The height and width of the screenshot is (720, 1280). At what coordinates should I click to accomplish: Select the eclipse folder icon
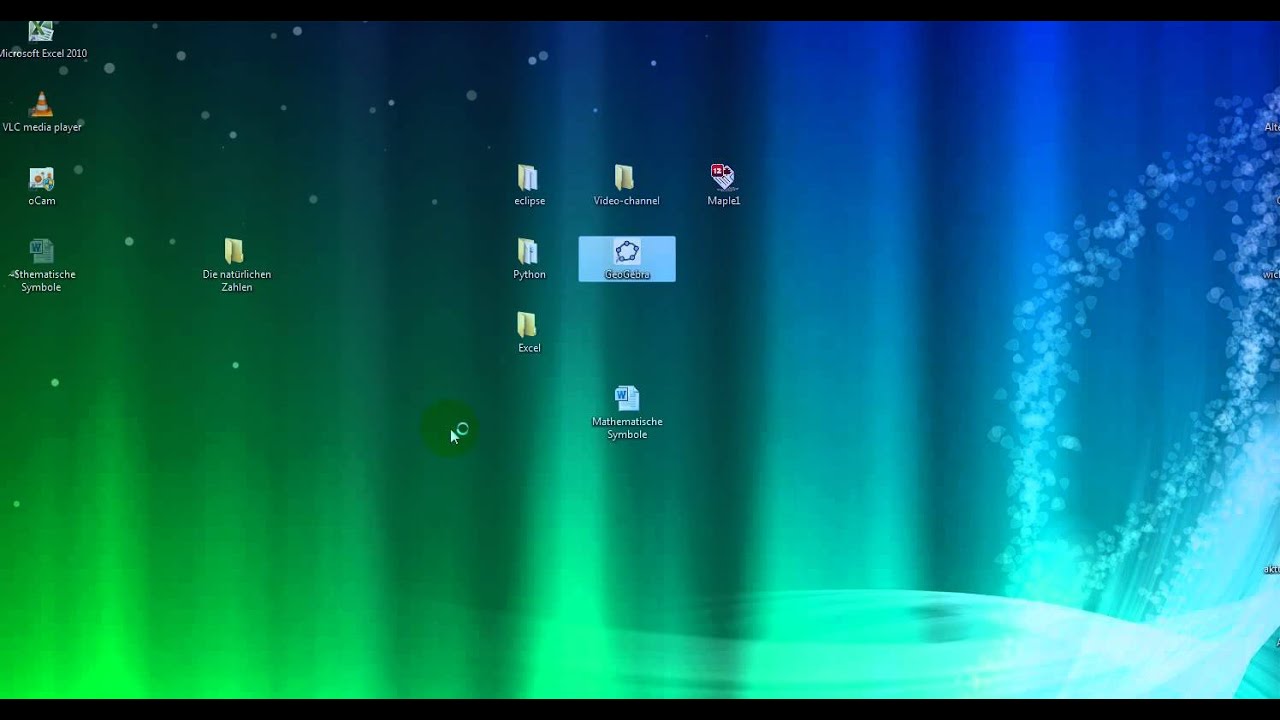point(529,186)
